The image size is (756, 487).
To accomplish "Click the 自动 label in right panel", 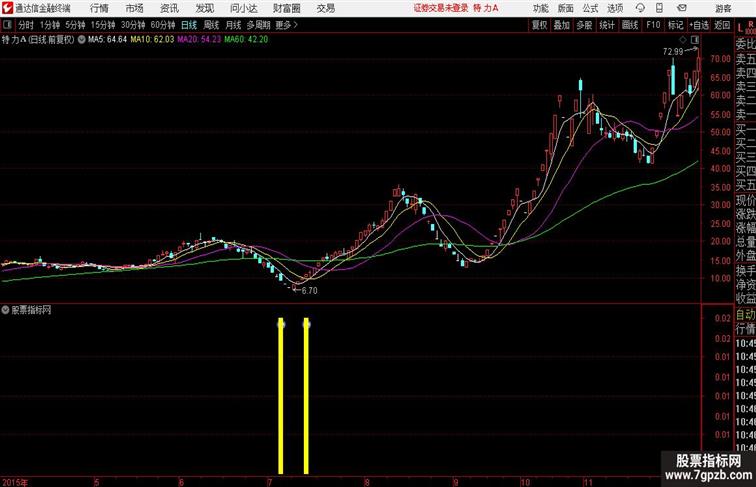I will pyautogui.click(x=745, y=315).
